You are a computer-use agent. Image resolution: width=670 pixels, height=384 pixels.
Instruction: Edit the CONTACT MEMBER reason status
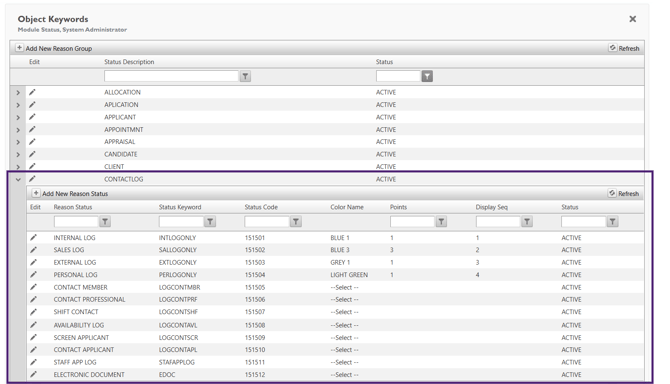pyautogui.click(x=33, y=287)
